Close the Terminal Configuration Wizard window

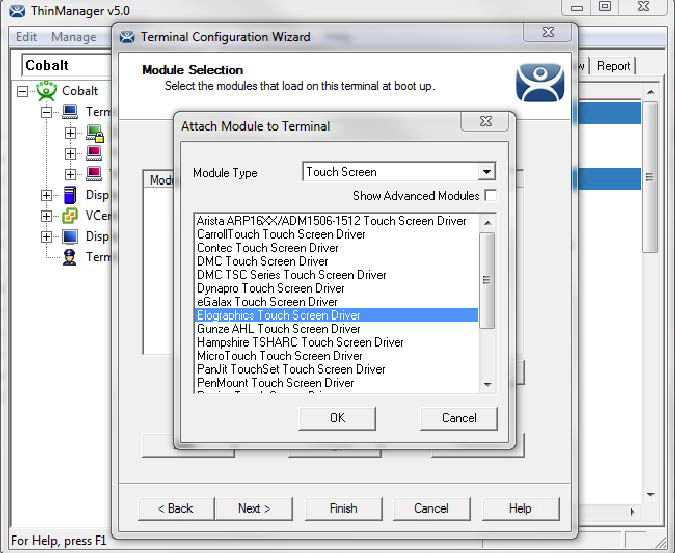click(548, 32)
